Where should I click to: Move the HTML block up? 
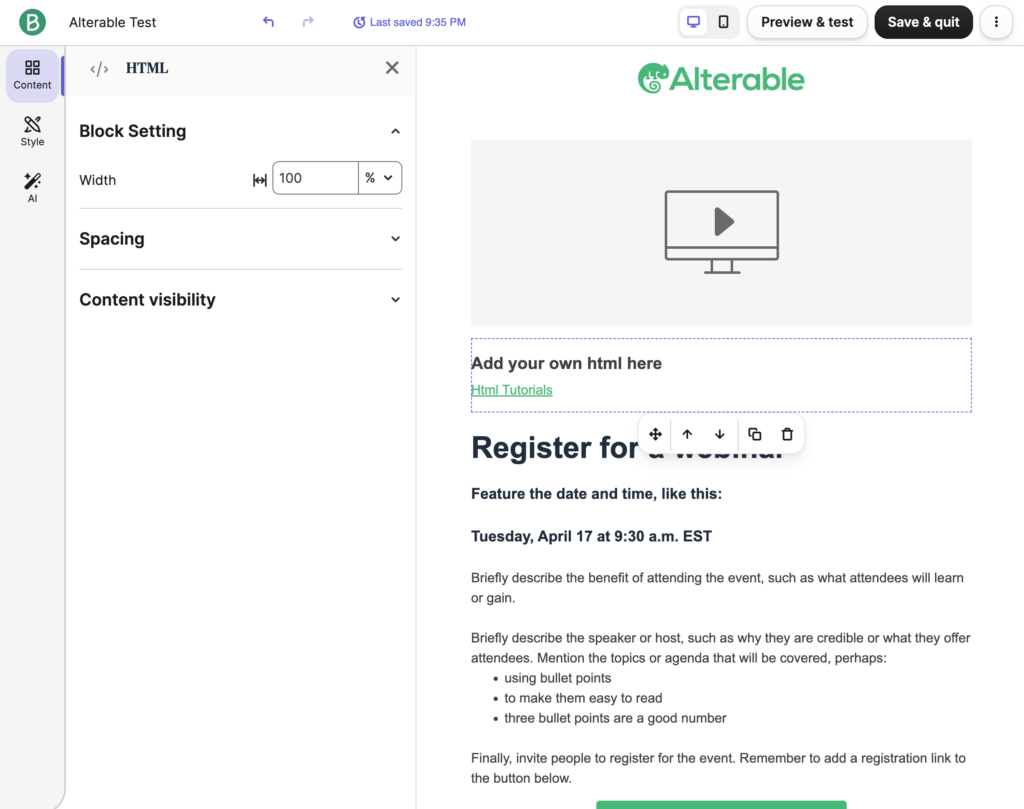(x=687, y=434)
